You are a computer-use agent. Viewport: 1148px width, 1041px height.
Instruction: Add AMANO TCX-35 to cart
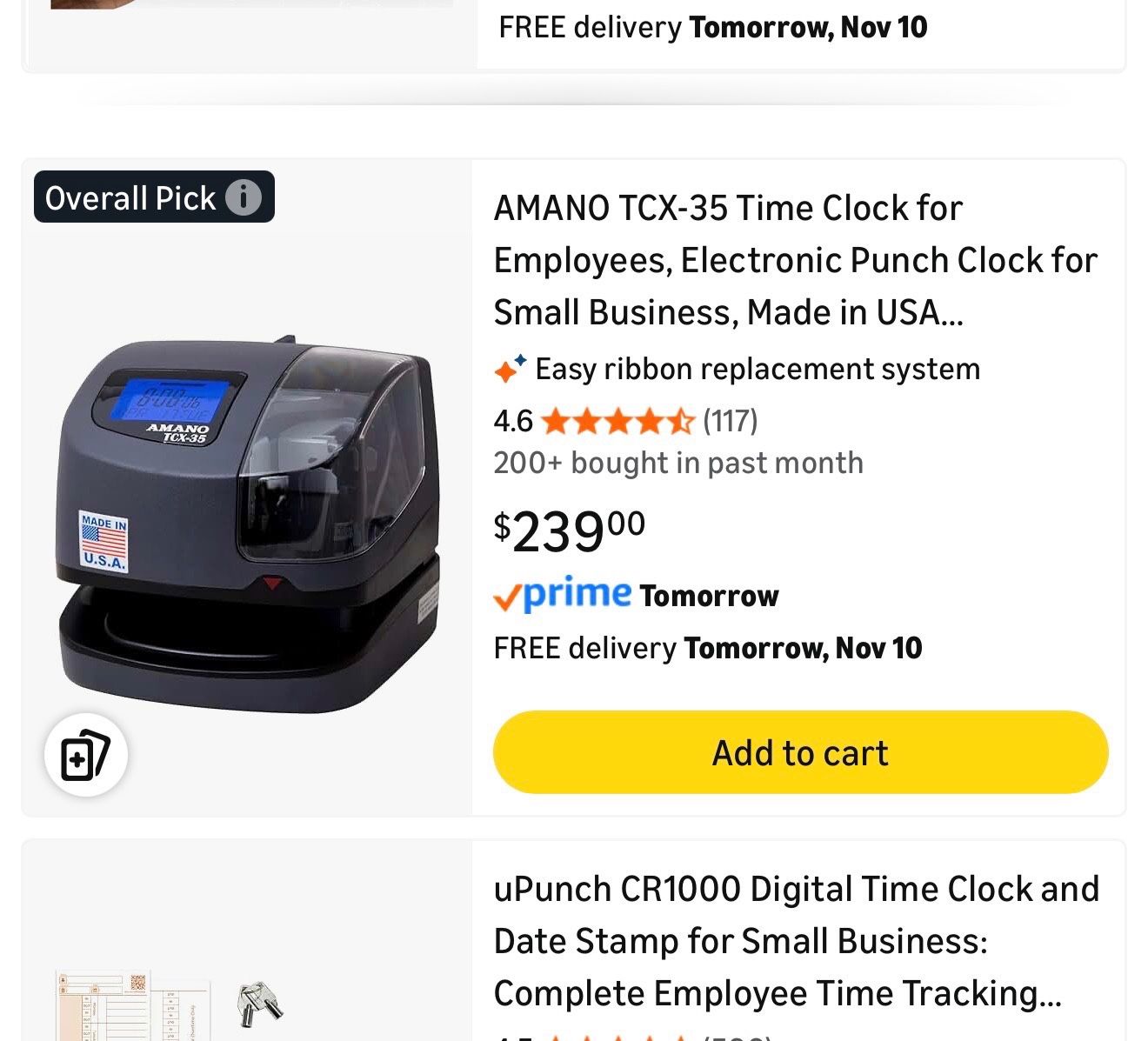pyautogui.click(x=800, y=752)
